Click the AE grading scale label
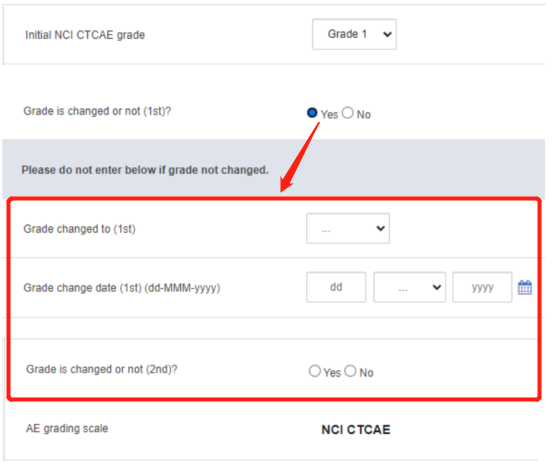The width and height of the screenshot is (553, 465). (x=67, y=429)
